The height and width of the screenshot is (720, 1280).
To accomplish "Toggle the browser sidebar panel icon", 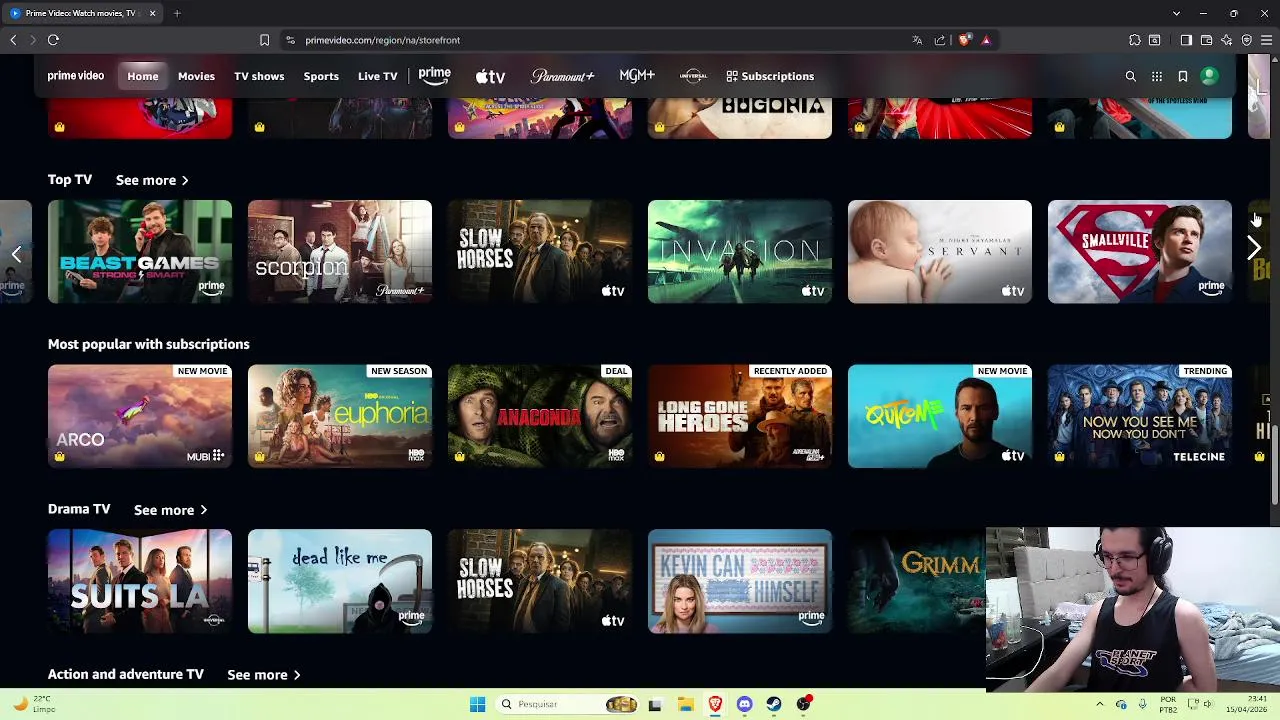I will click(1186, 40).
